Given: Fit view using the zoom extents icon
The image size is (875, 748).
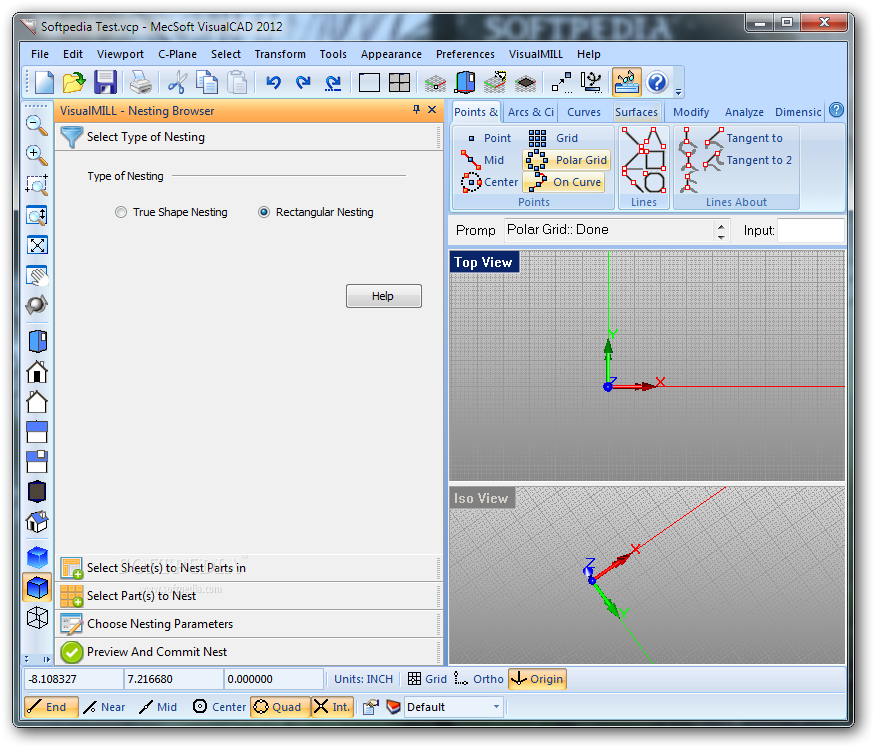Looking at the screenshot, I should pos(37,245).
